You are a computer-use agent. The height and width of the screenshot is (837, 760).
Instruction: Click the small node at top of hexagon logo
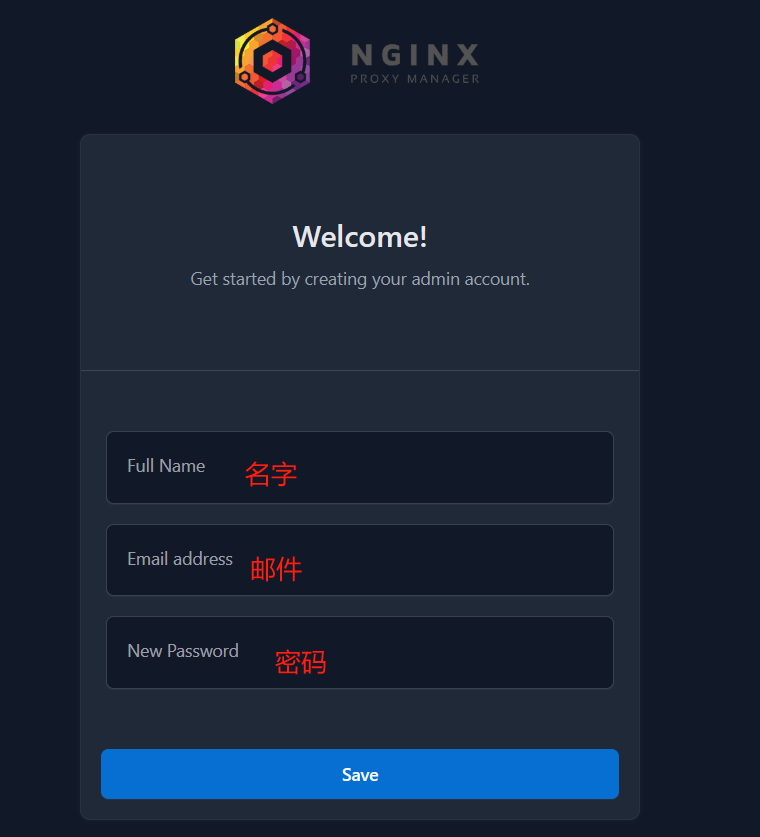pyautogui.click(x=272, y=27)
